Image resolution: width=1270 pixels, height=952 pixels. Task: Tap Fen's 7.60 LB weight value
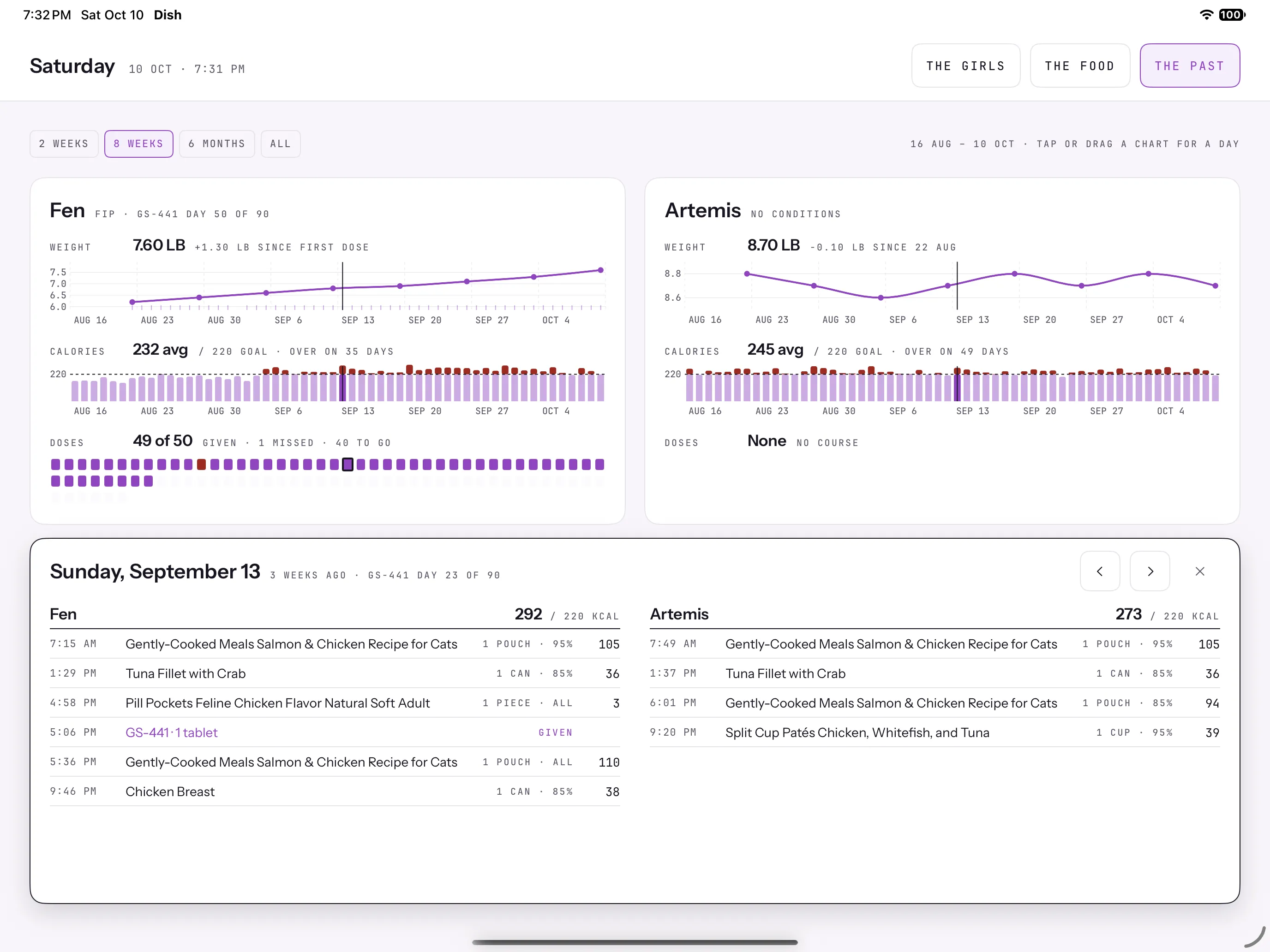[x=159, y=245]
